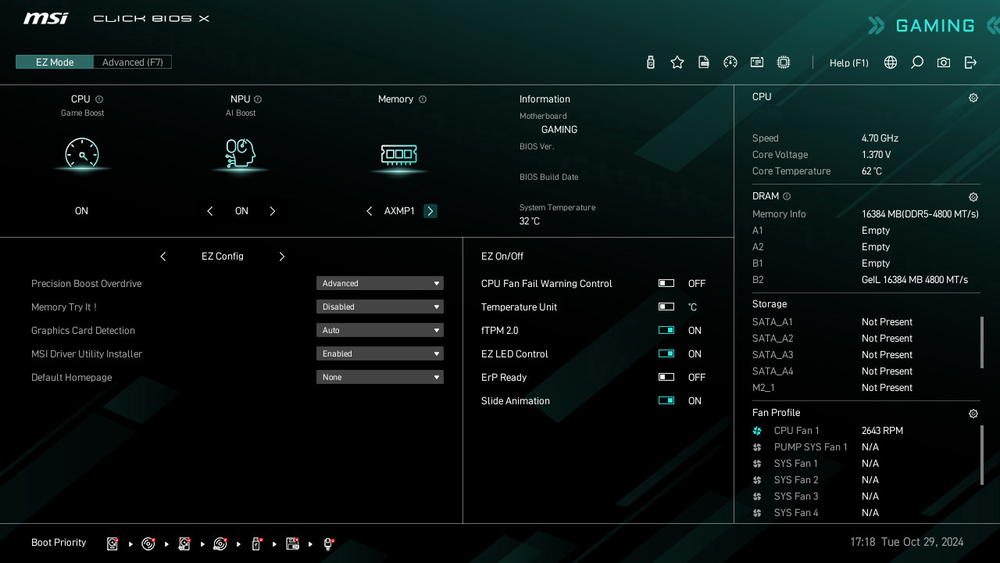Open the M-Flash USB drive icon
Screen dimensions: 1000x563
click(x=651, y=62)
